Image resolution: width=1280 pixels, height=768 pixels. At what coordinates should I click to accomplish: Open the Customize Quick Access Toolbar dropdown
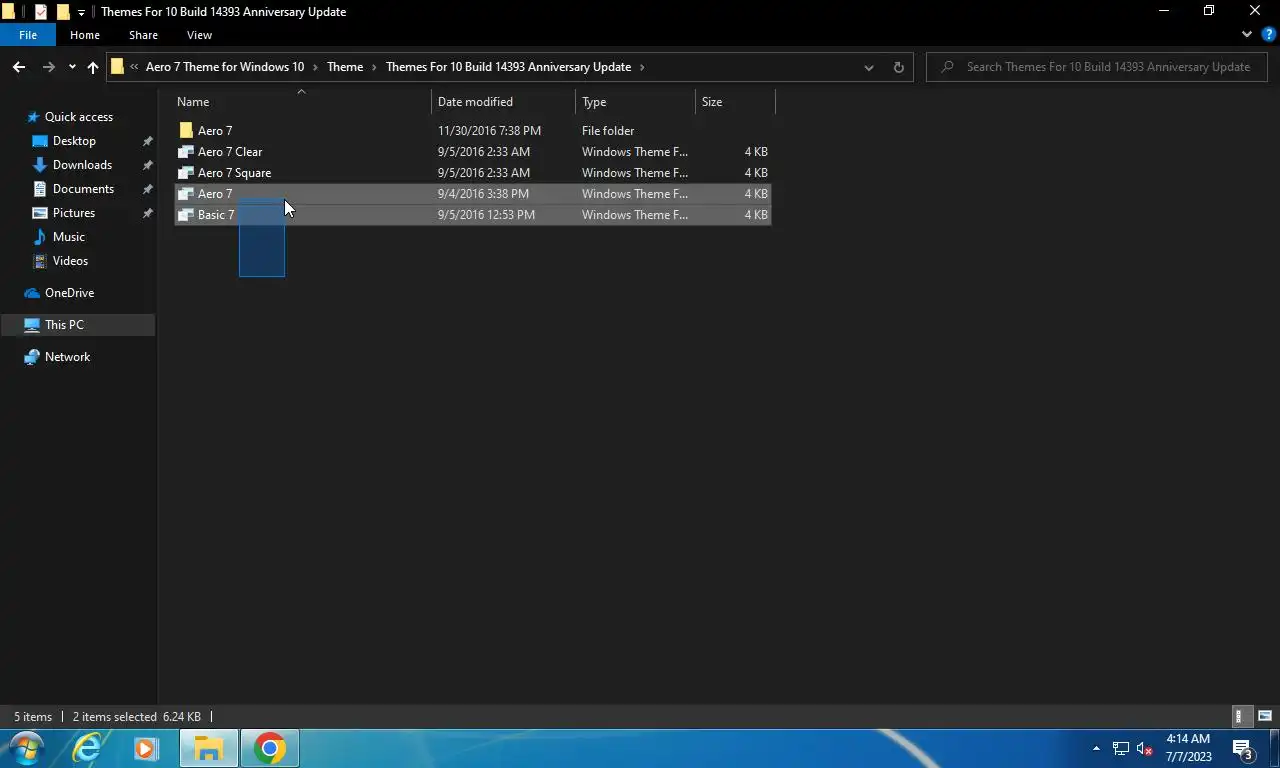pos(81,12)
